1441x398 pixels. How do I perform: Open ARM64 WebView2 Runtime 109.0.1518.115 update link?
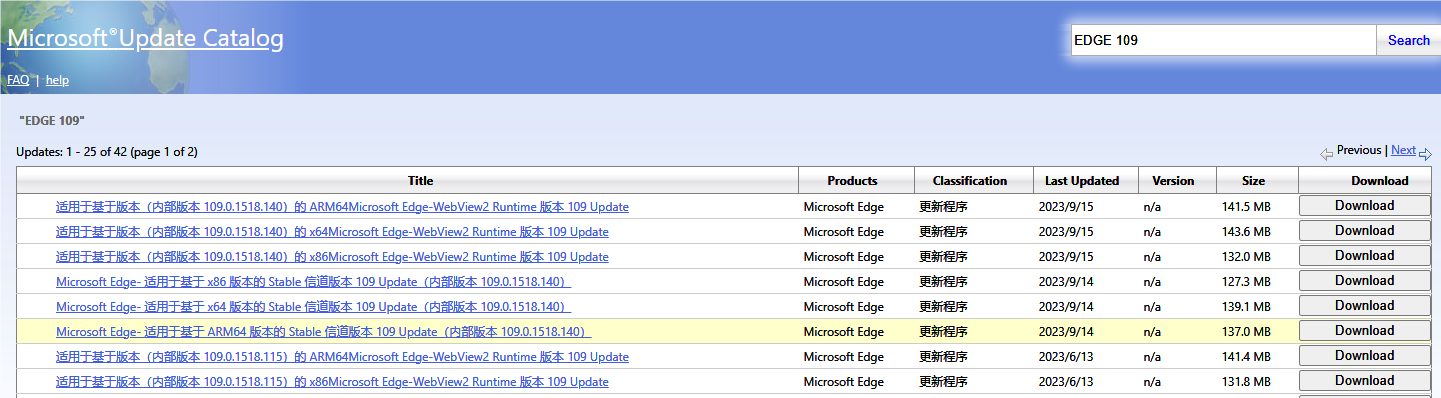point(342,357)
